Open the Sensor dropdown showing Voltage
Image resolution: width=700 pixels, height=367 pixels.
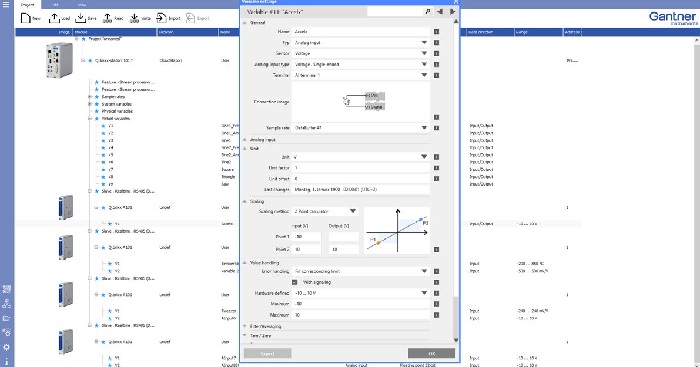click(360, 53)
